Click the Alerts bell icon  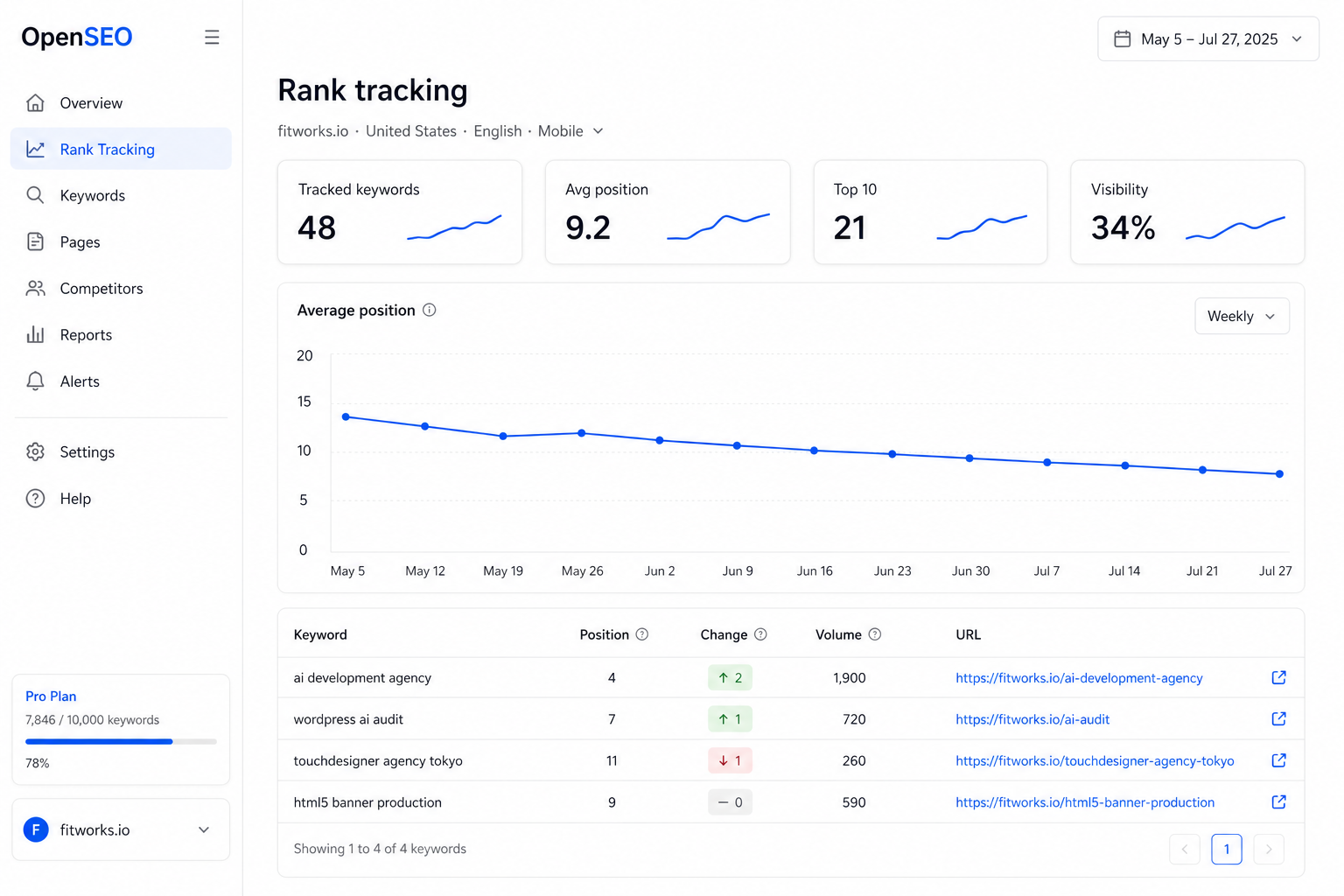coord(35,381)
